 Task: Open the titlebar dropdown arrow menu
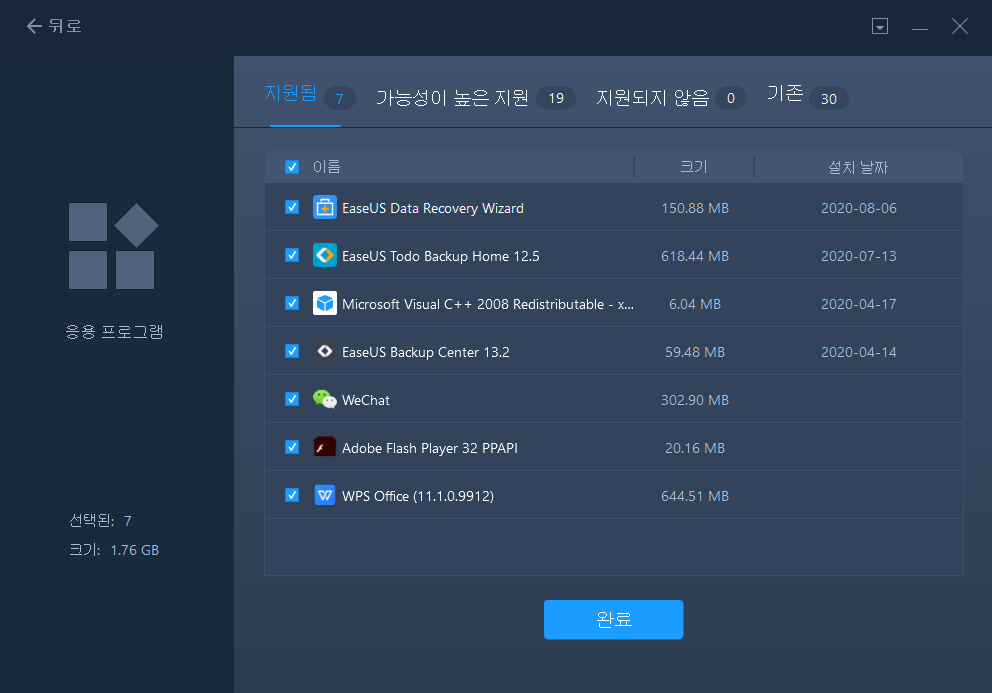(x=879, y=25)
